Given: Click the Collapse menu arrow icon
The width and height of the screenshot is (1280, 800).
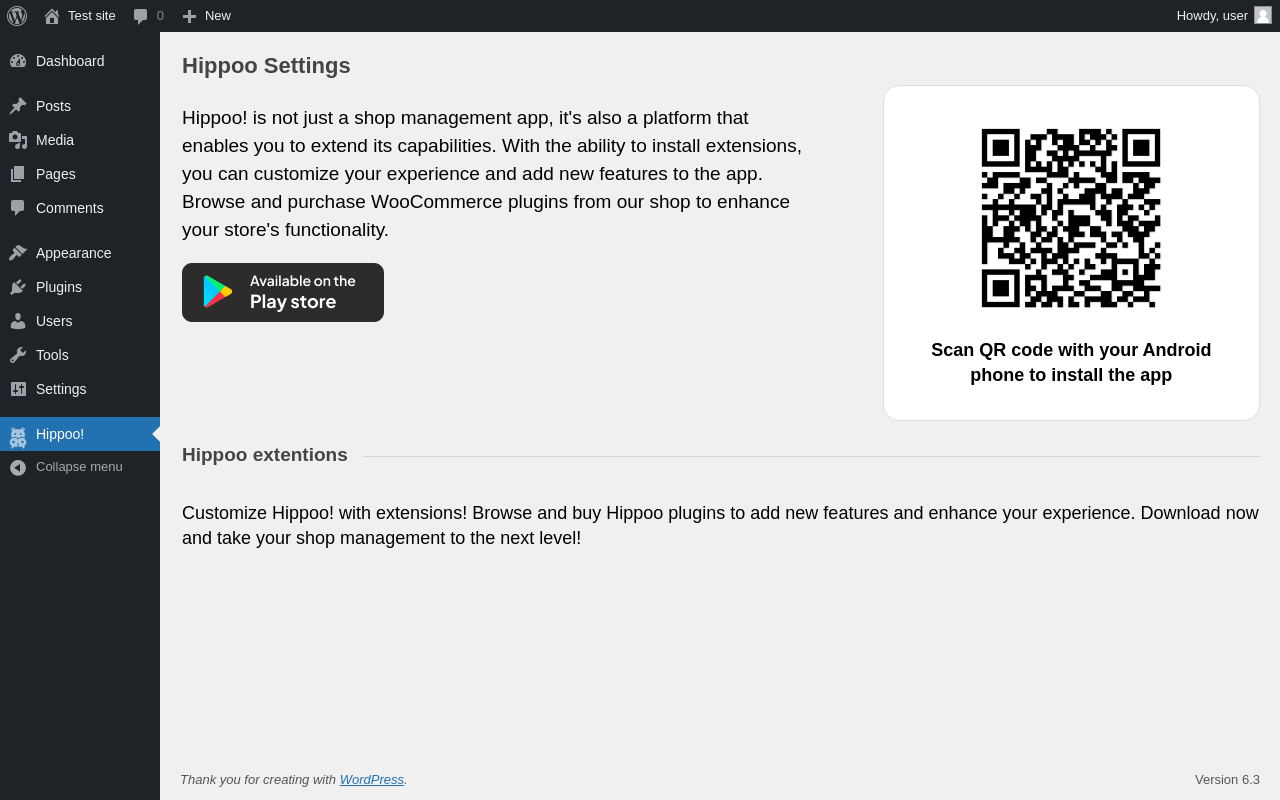Looking at the screenshot, I should click(18, 467).
